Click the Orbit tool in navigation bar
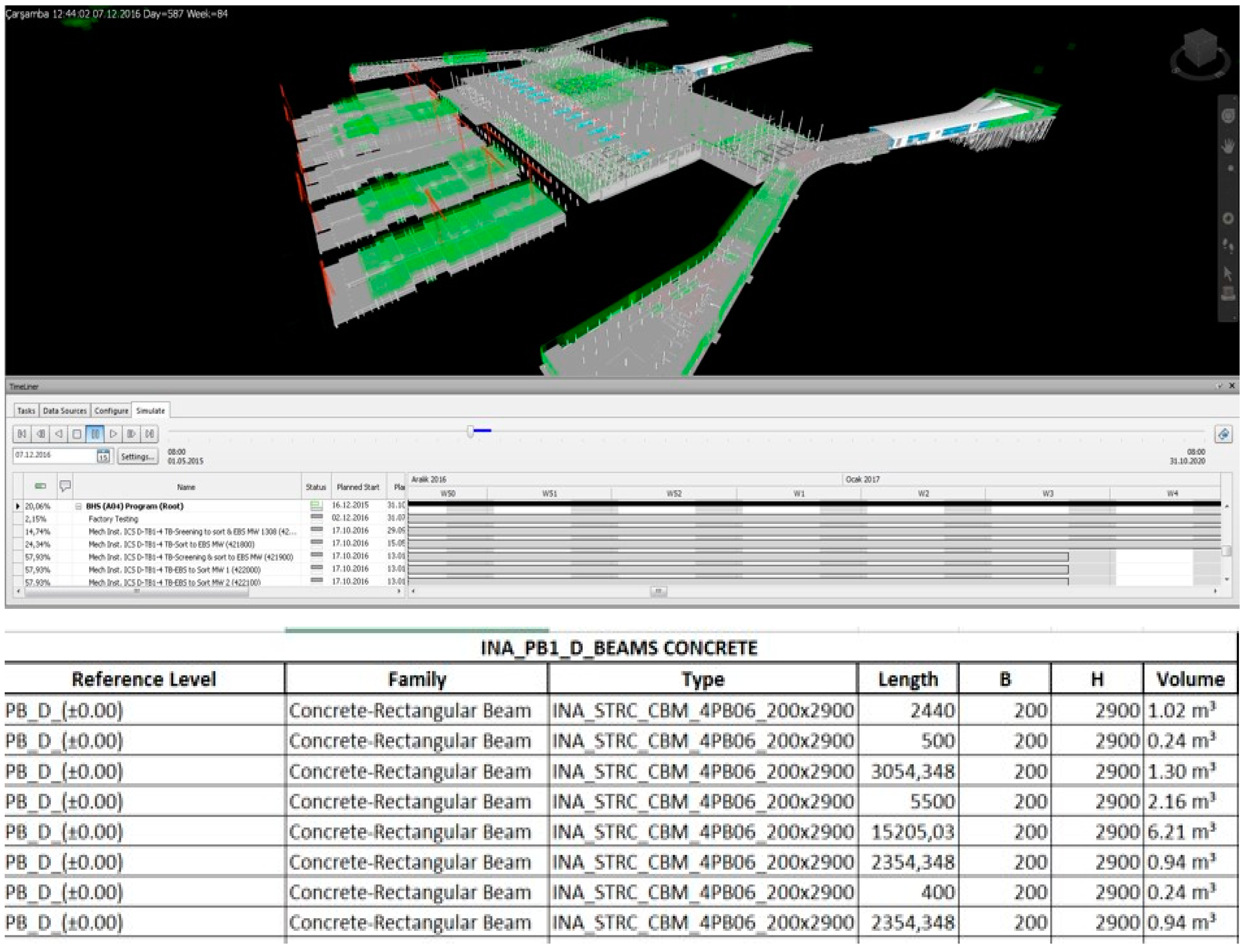 [1227, 218]
